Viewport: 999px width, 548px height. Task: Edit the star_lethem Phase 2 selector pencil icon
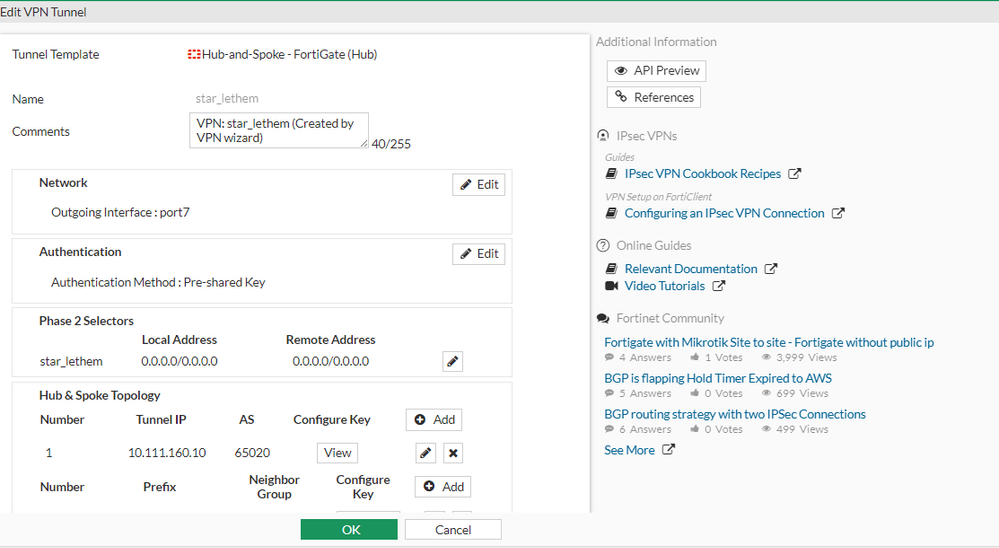[x=453, y=361]
